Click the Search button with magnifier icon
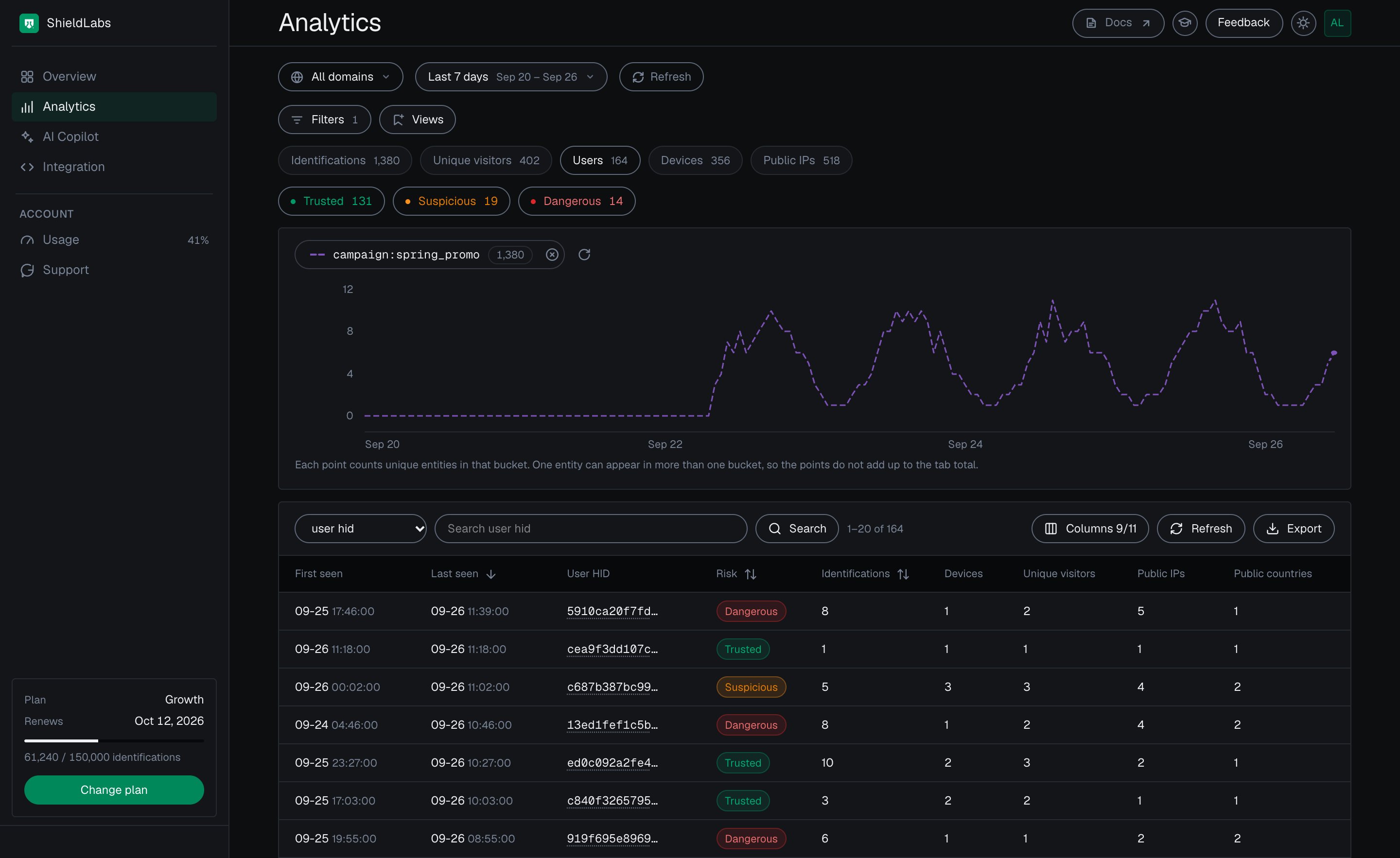The image size is (1400, 858). (x=797, y=529)
